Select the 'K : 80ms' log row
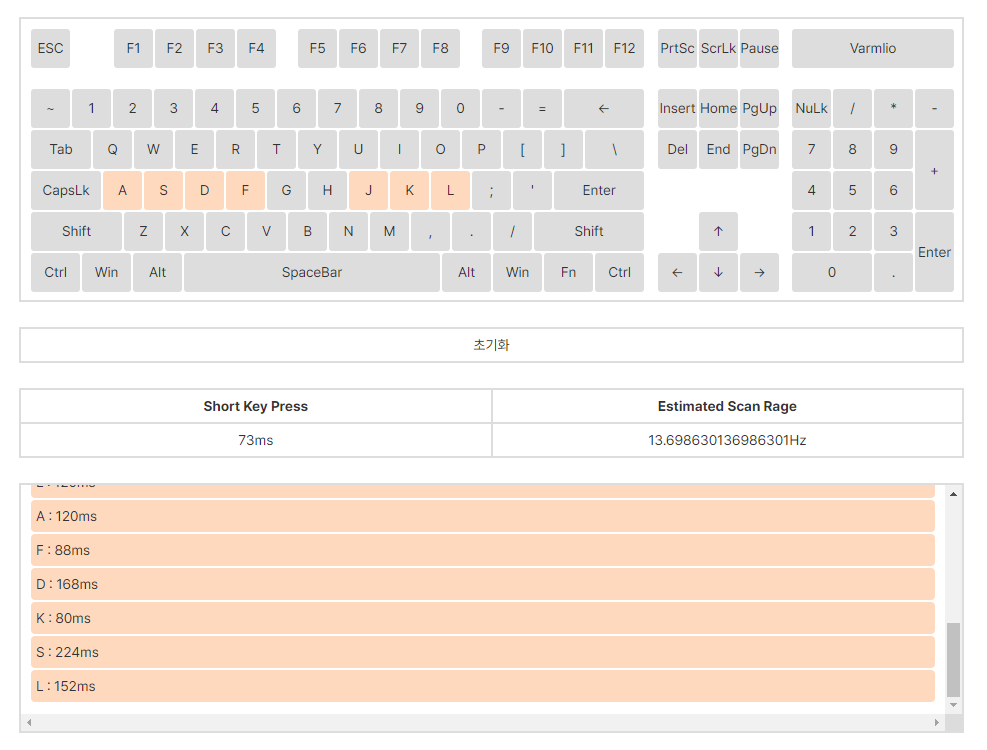 point(483,618)
